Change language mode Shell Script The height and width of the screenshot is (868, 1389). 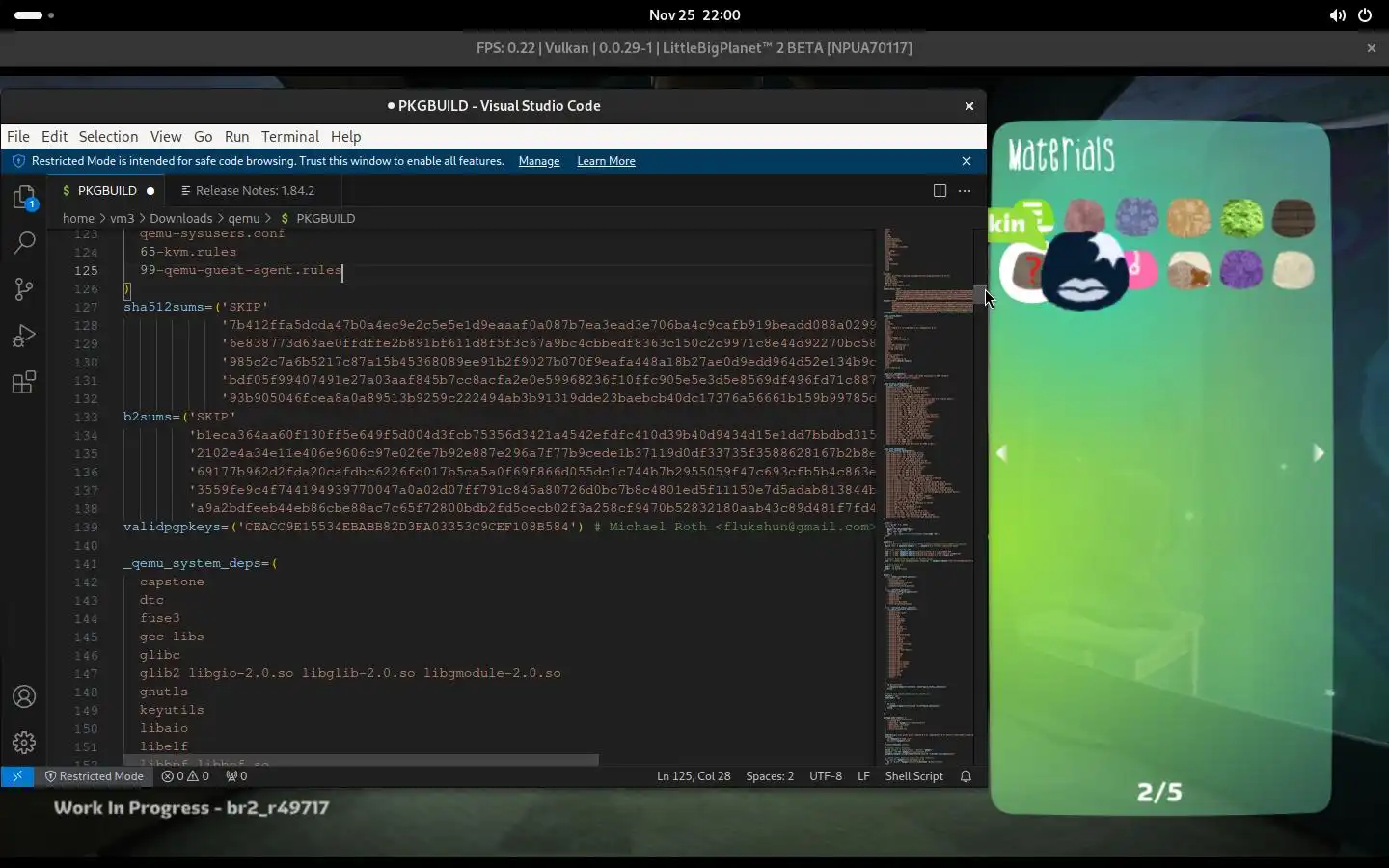coord(914,776)
